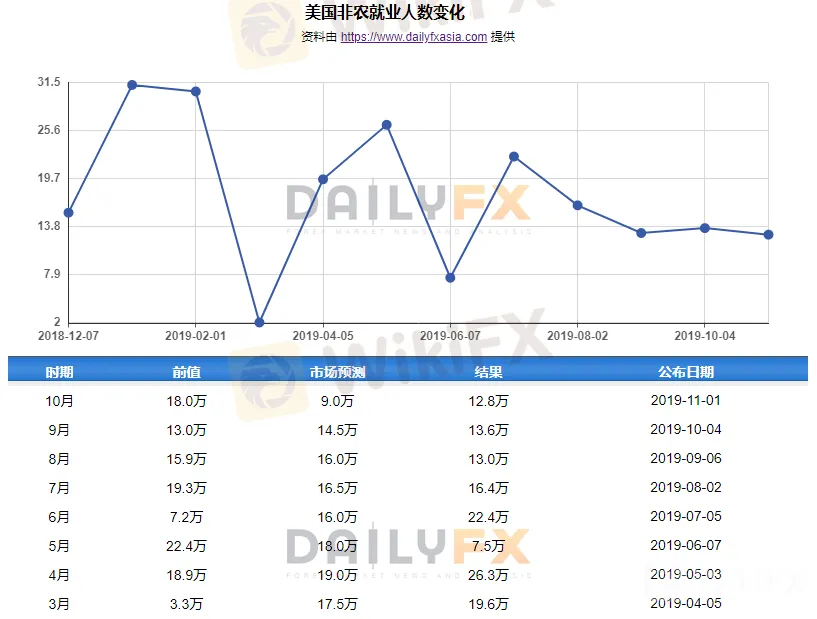The width and height of the screenshot is (817, 619).
Task: Click the 5月 row period cell
Action: 59,546
